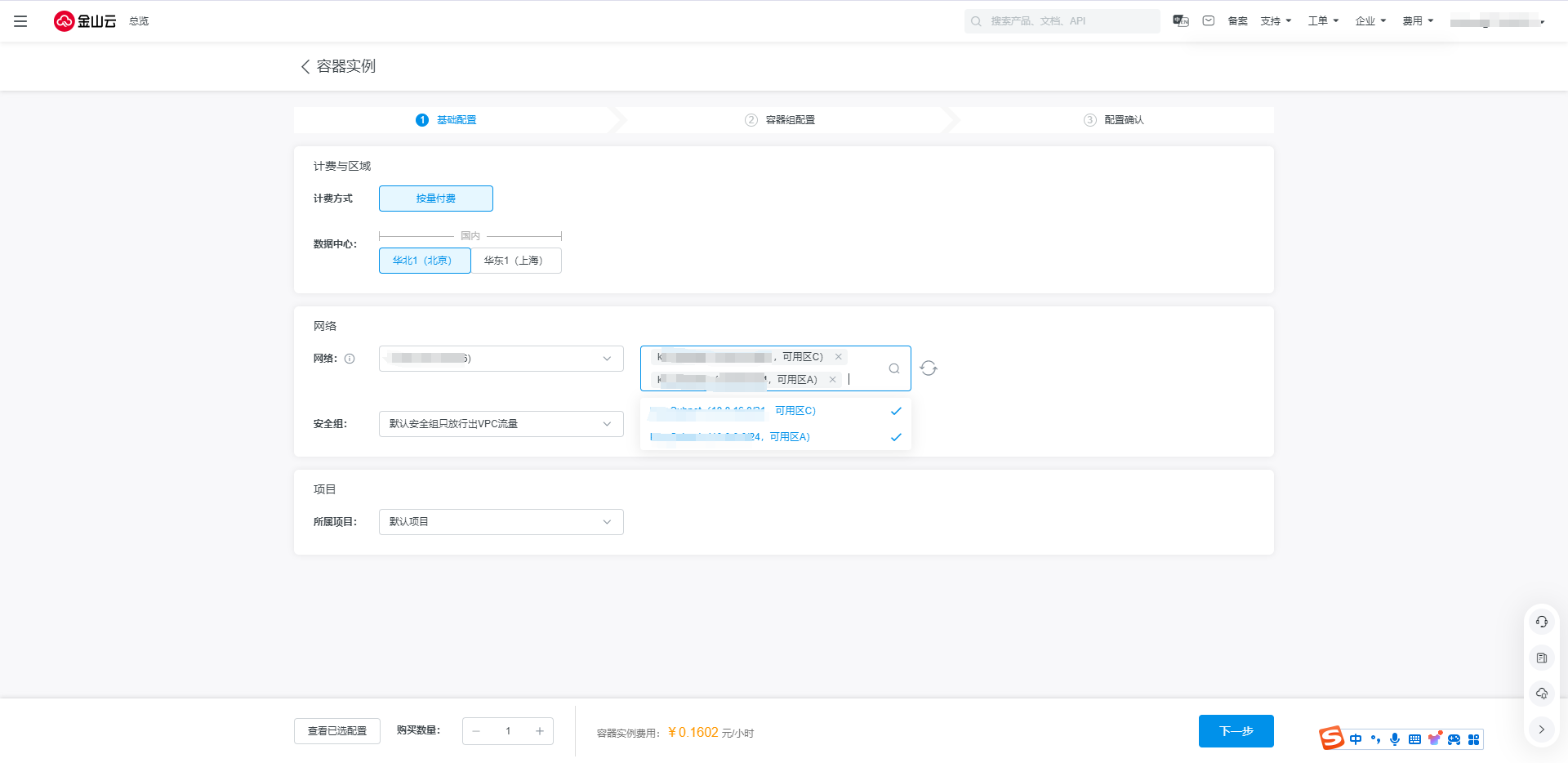Image resolution: width=1568 pixels, height=763 pixels.
Task: Open the hamburger navigation menu
Action: pos(20,21)
